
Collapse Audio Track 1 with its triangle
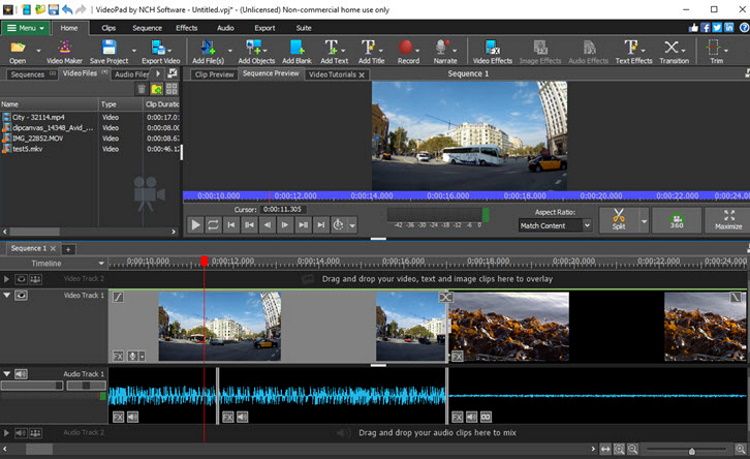point(7,374)
